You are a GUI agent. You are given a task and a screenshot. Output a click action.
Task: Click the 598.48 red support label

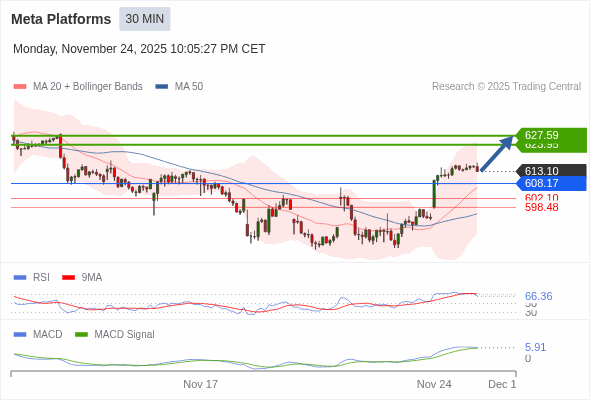pyautogui.click(x=541, y=207)
